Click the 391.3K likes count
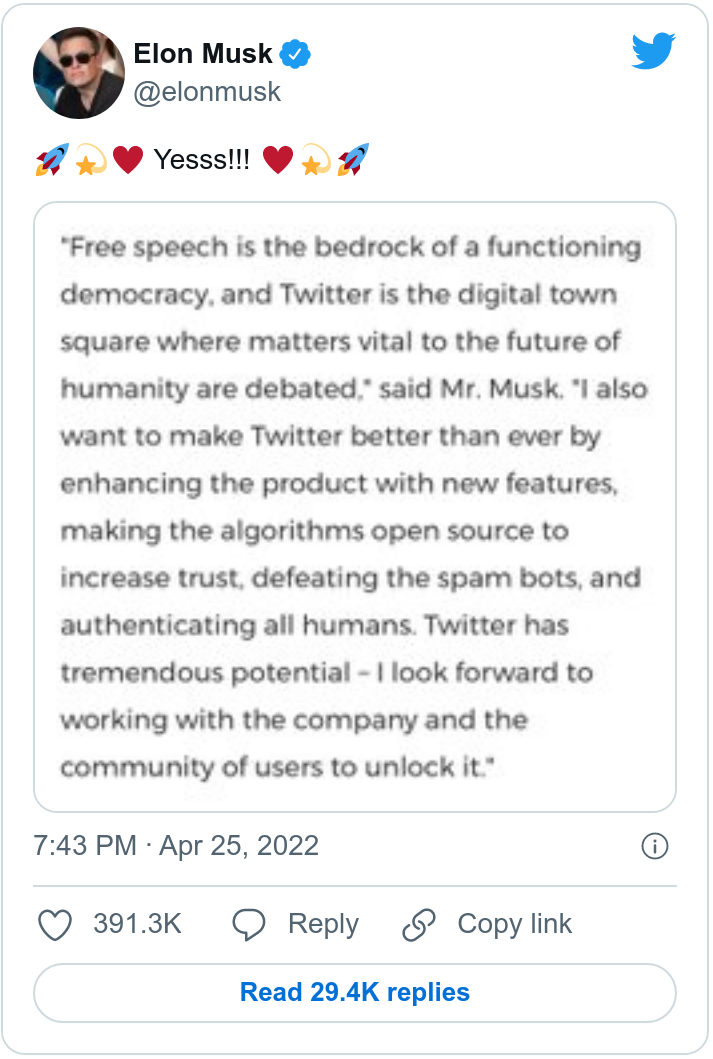Screen dimensions: 713x1059 tap(137, 925)
